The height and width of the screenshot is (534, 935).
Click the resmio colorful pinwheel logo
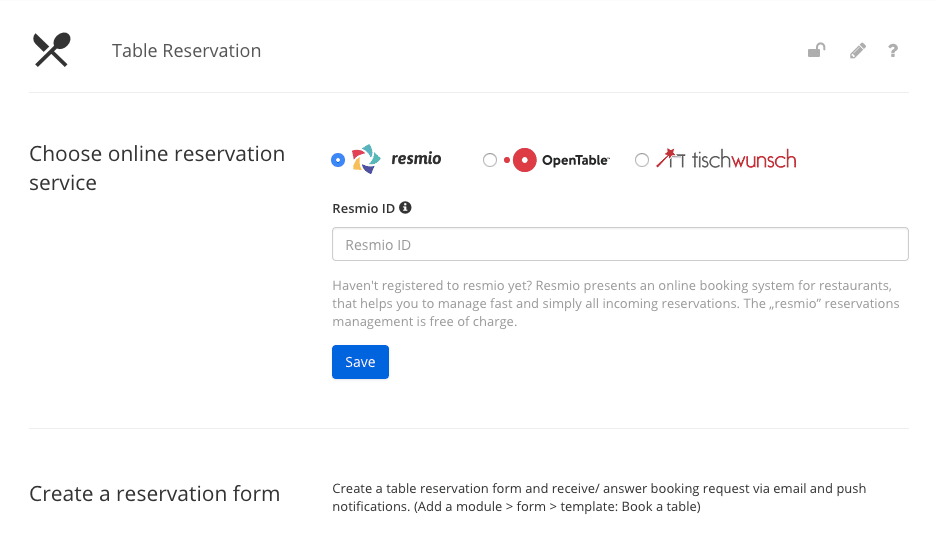(366, 159)
